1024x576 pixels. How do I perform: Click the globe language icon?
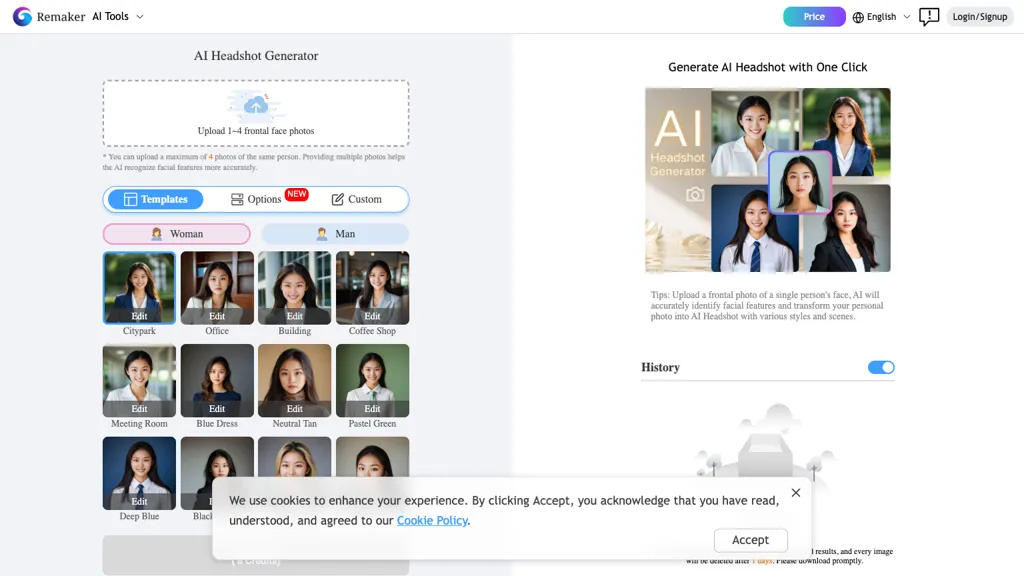click(x=858, y=17)
